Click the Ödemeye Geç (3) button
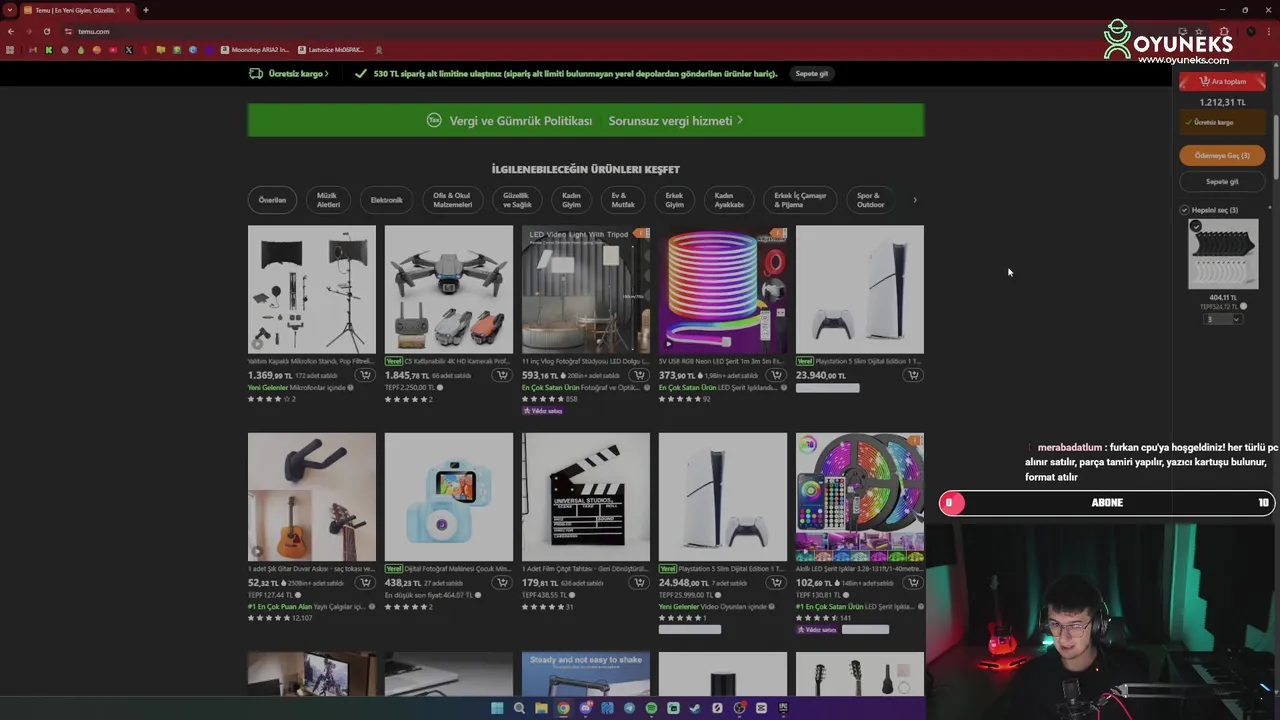Screen dimensions: 1280x720 pos(1222,155)
